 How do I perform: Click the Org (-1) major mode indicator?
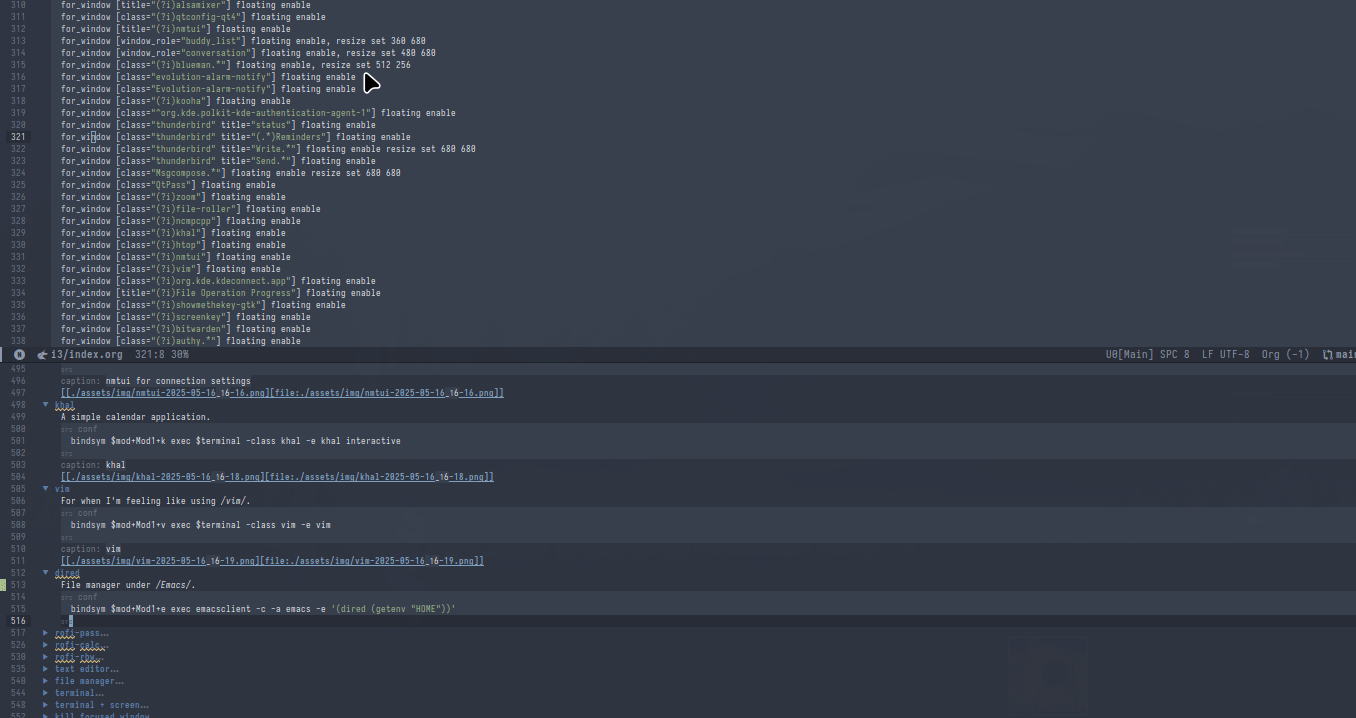[x=1285, y=354]
